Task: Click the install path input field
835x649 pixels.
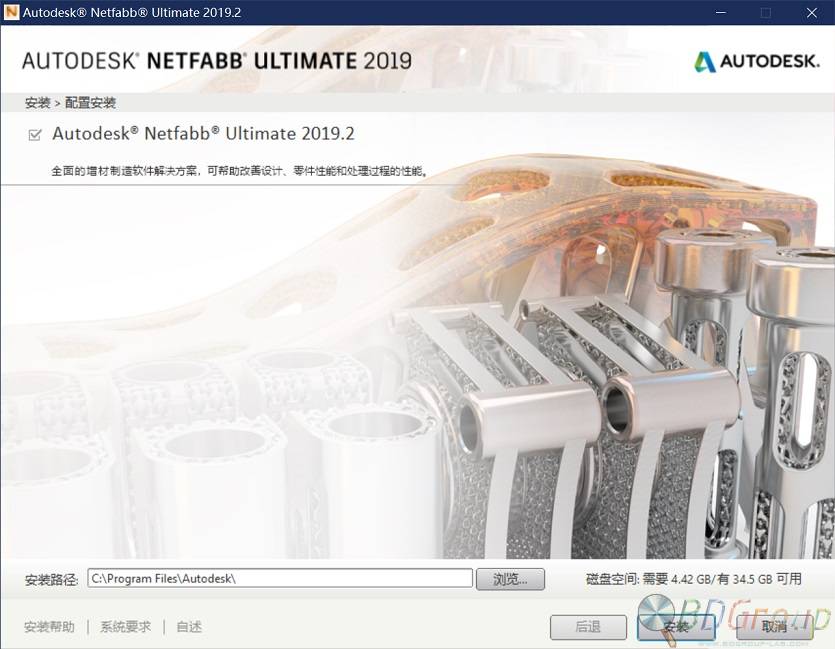Action: pyautogui.click(x=280, y=578)
